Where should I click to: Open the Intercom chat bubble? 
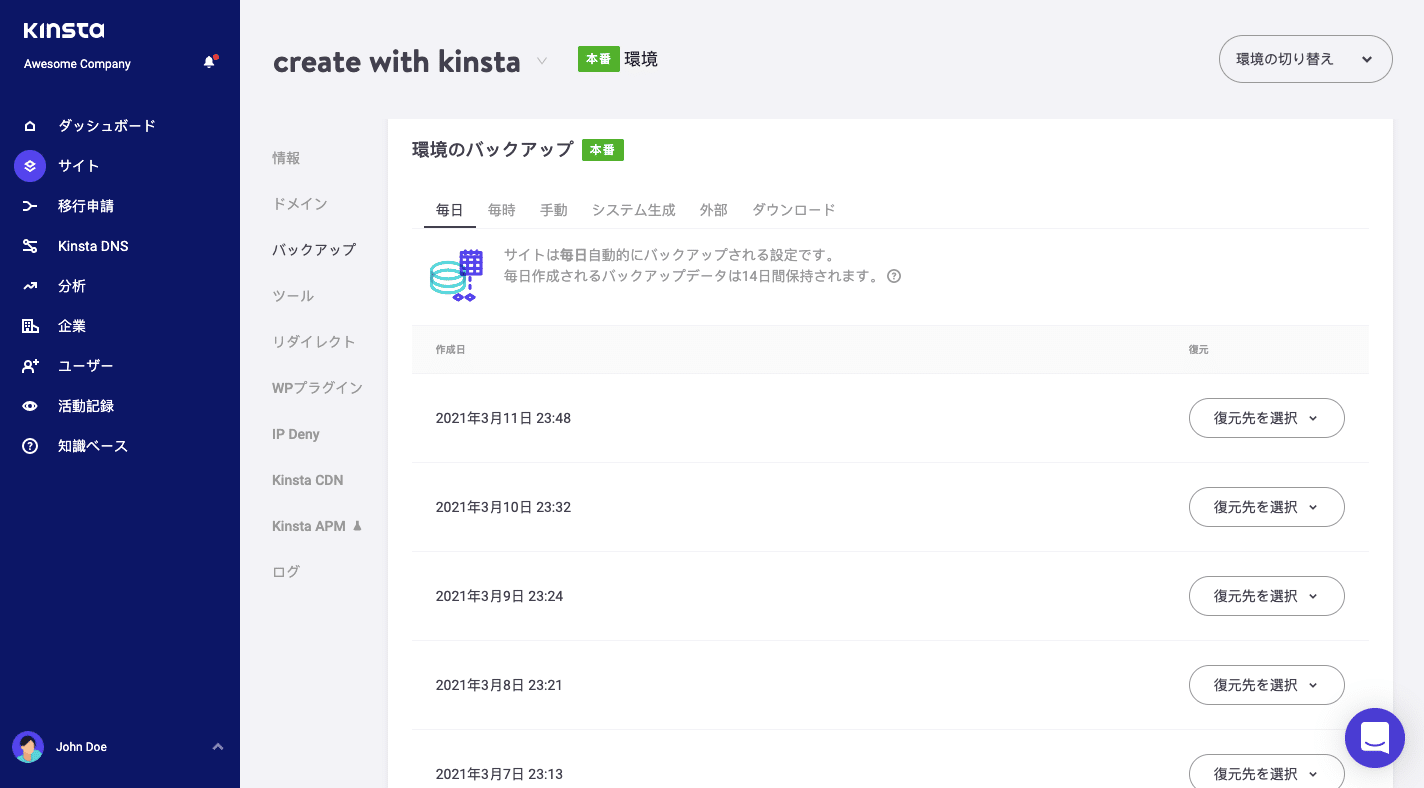[x=1375, y=738]
